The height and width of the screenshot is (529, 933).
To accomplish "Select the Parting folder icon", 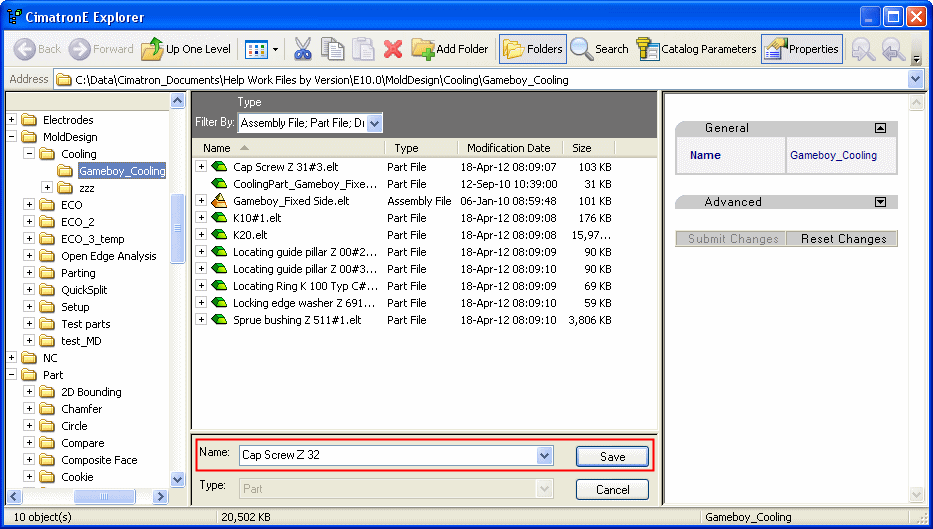I will [x=47, y=273].
